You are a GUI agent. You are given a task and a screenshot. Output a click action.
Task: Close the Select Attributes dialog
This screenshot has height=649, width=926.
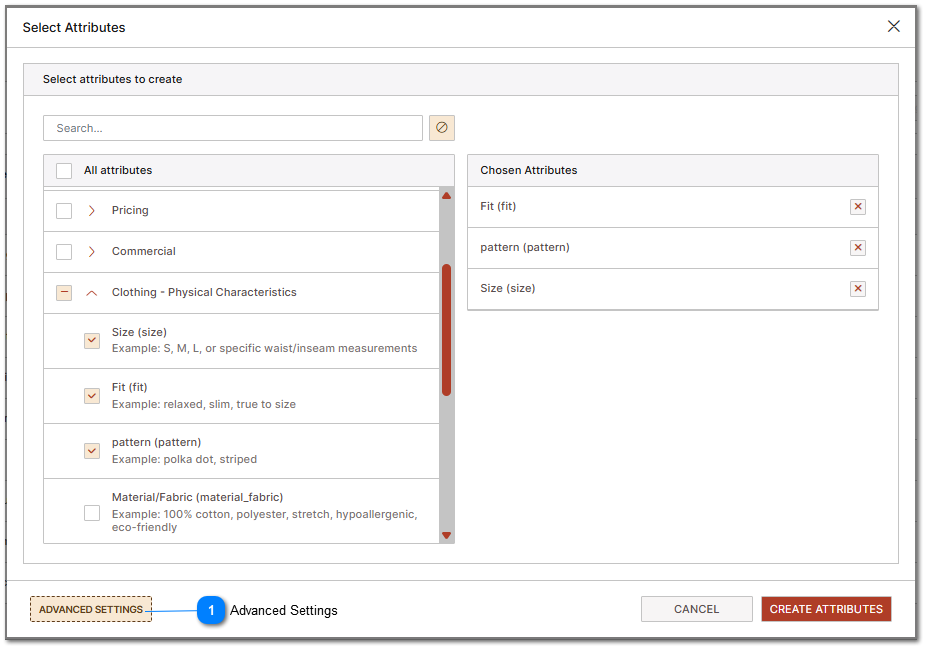(x=893, y=26)
